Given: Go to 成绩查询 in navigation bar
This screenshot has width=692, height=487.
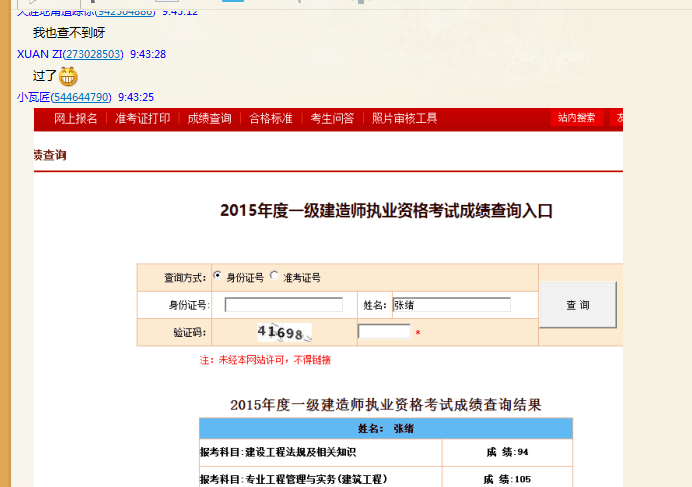Looking at the screenshot, I should click(210, 118).
